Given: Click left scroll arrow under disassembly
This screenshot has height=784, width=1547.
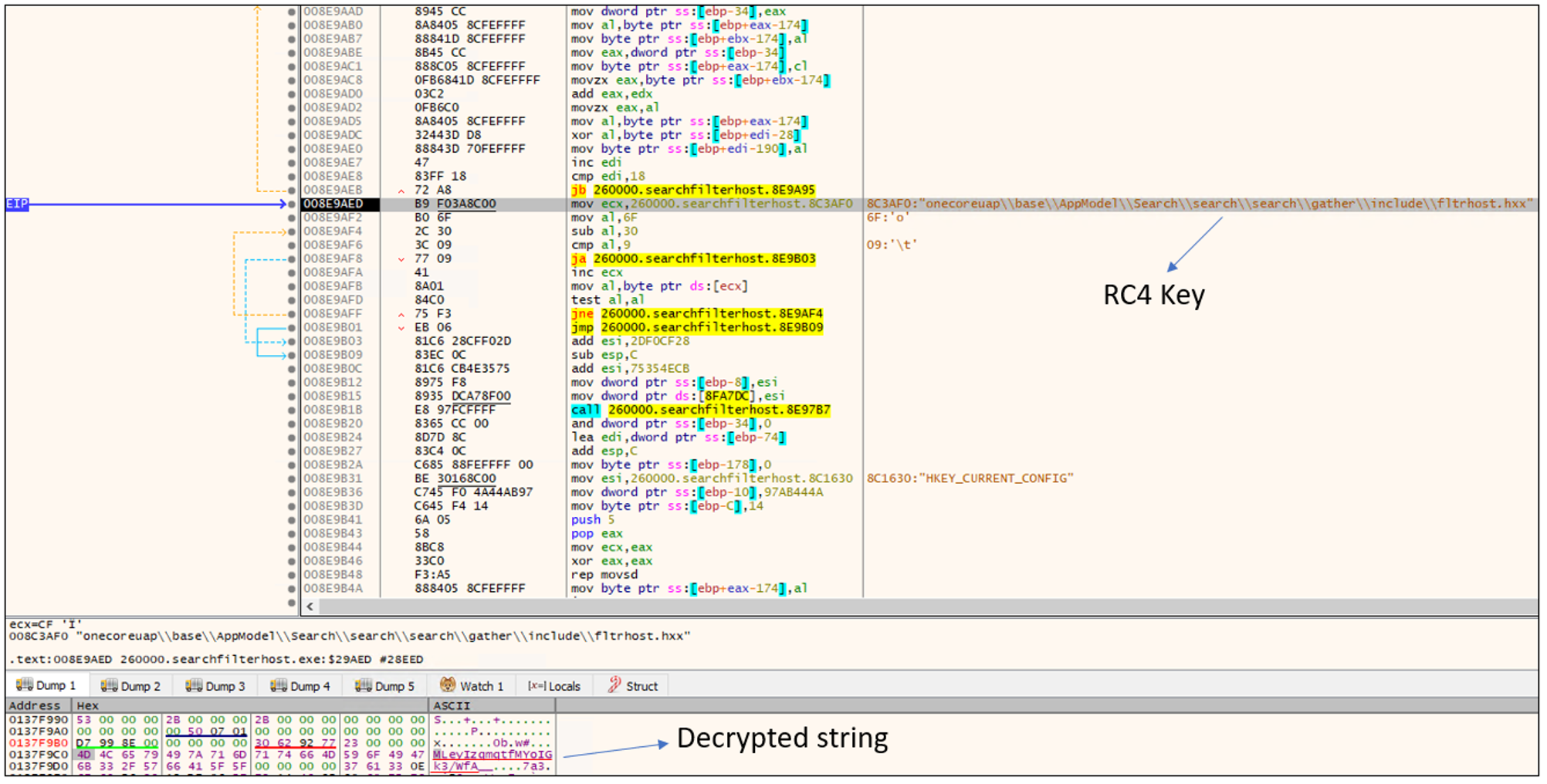Looking at the screenshot, I should click(310, 607).
